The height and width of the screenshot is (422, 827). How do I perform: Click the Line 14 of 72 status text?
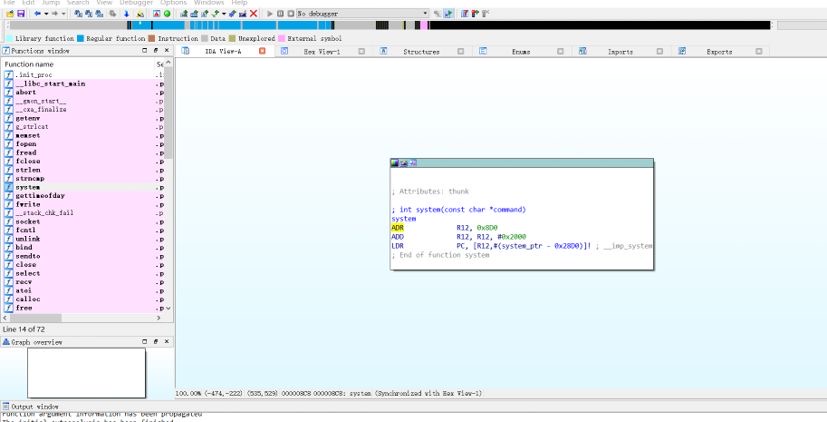coord(24,329)
